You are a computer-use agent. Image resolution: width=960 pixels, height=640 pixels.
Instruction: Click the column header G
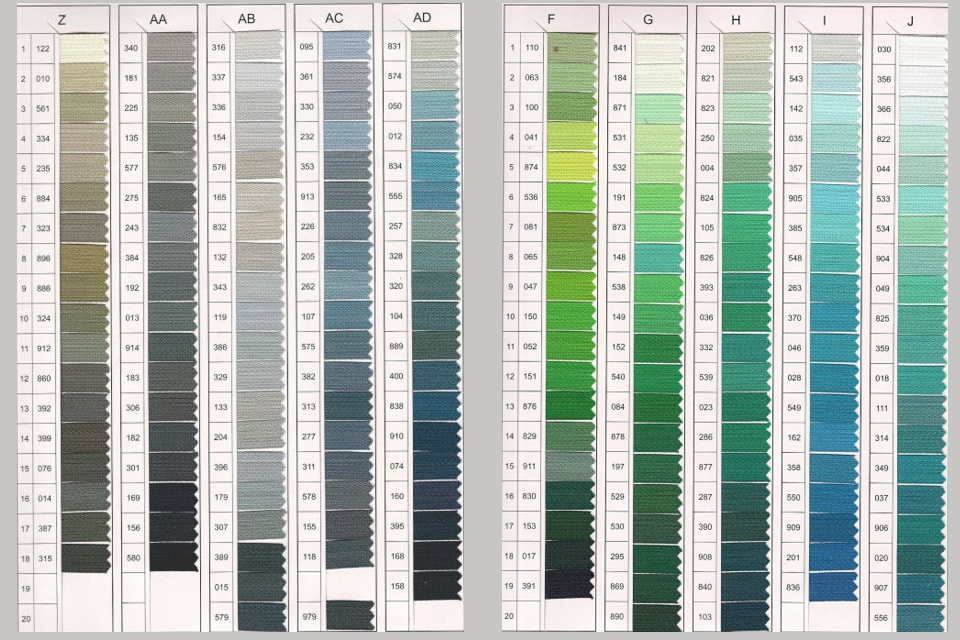(648, 20)
